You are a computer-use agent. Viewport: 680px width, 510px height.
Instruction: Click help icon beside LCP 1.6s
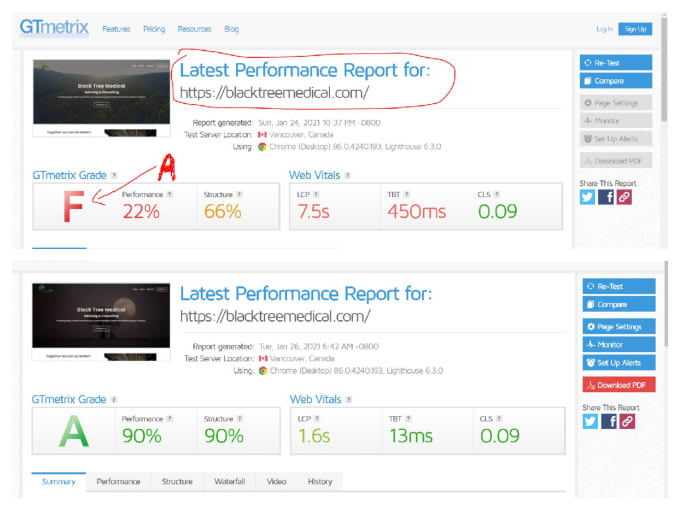pos(317,418)
